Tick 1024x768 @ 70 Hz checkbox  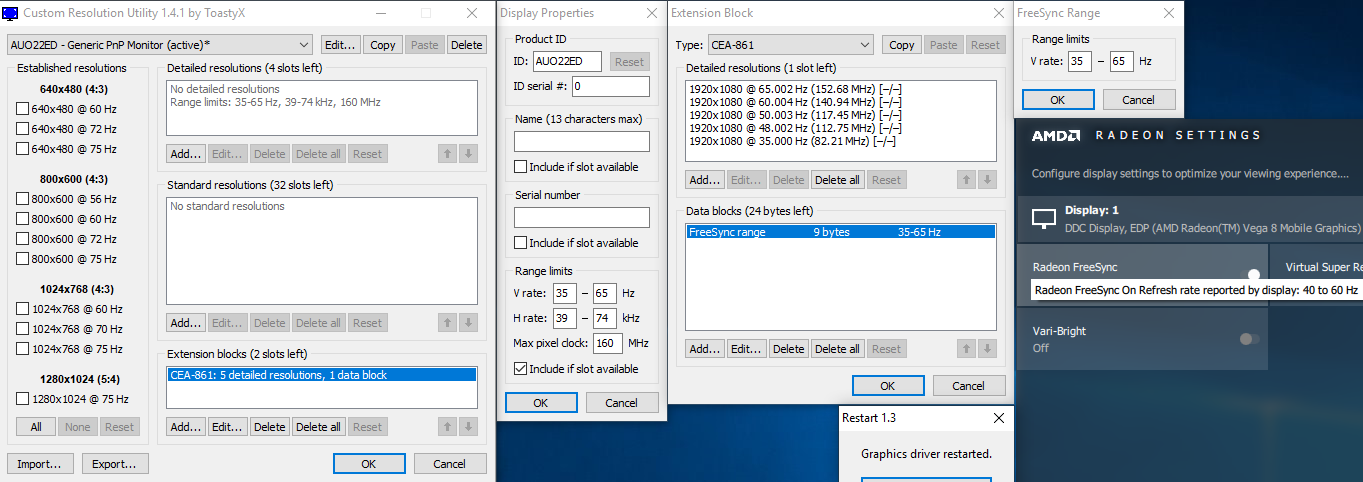click(x=22, y=329)
